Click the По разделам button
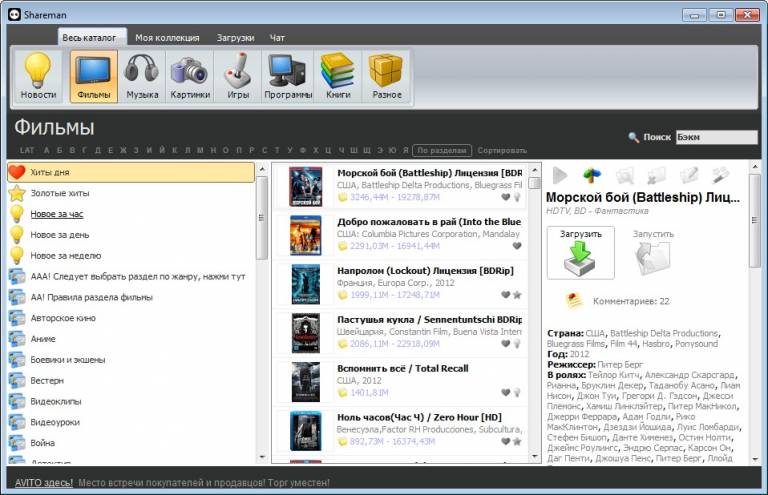Image resolution: width=768 pixels, height=495 pixels. (x=442, y=150)
